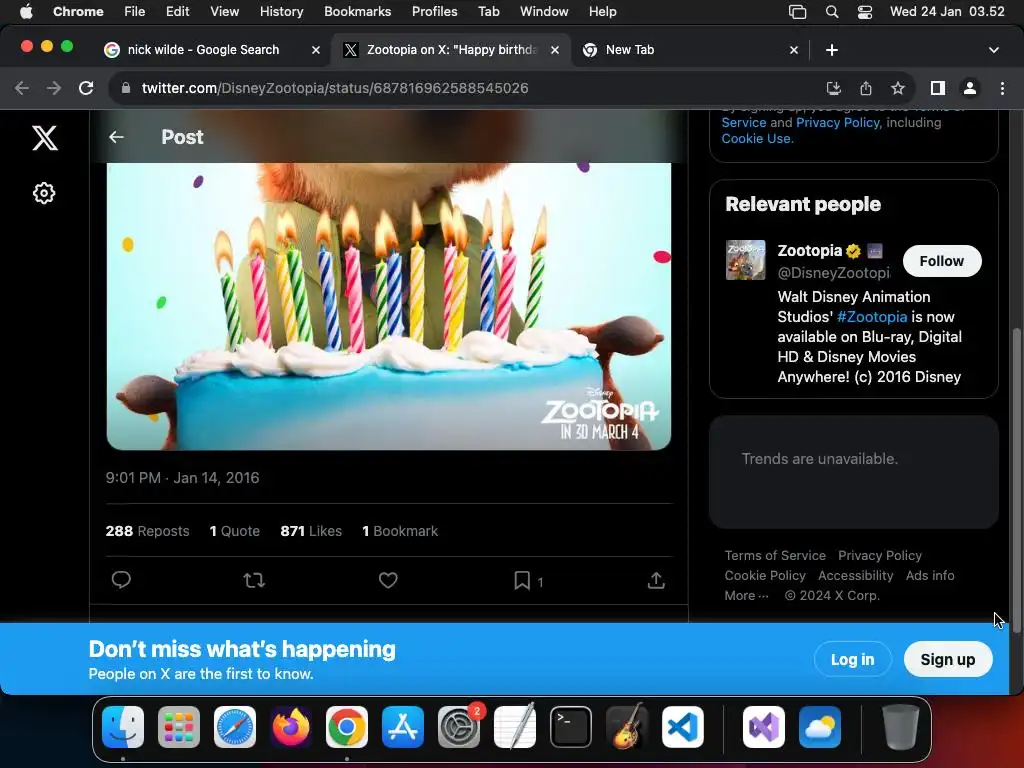Viewport: 1024px width, 768px height.
Task: Open the Privacy Policy link in sign-up text
Action: [838, 123]
